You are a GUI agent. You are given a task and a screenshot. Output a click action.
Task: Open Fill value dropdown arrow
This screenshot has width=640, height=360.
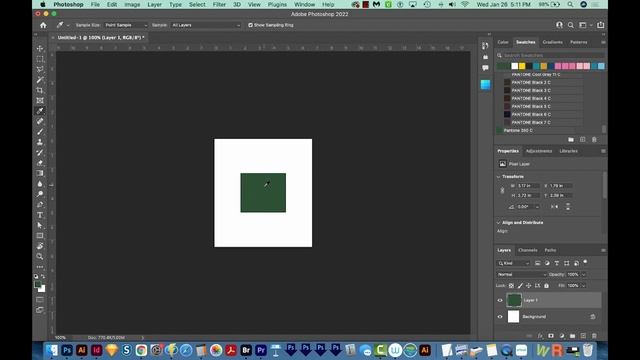pos(584,286)
